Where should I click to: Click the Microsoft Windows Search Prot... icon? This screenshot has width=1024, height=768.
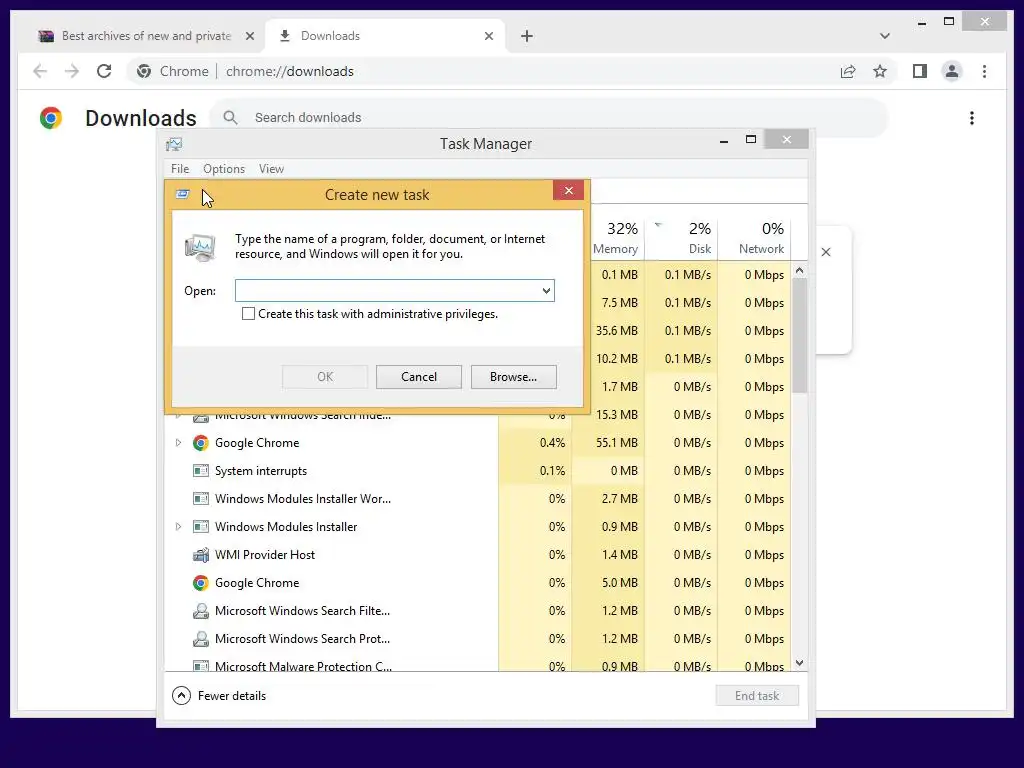click(200, 639)
